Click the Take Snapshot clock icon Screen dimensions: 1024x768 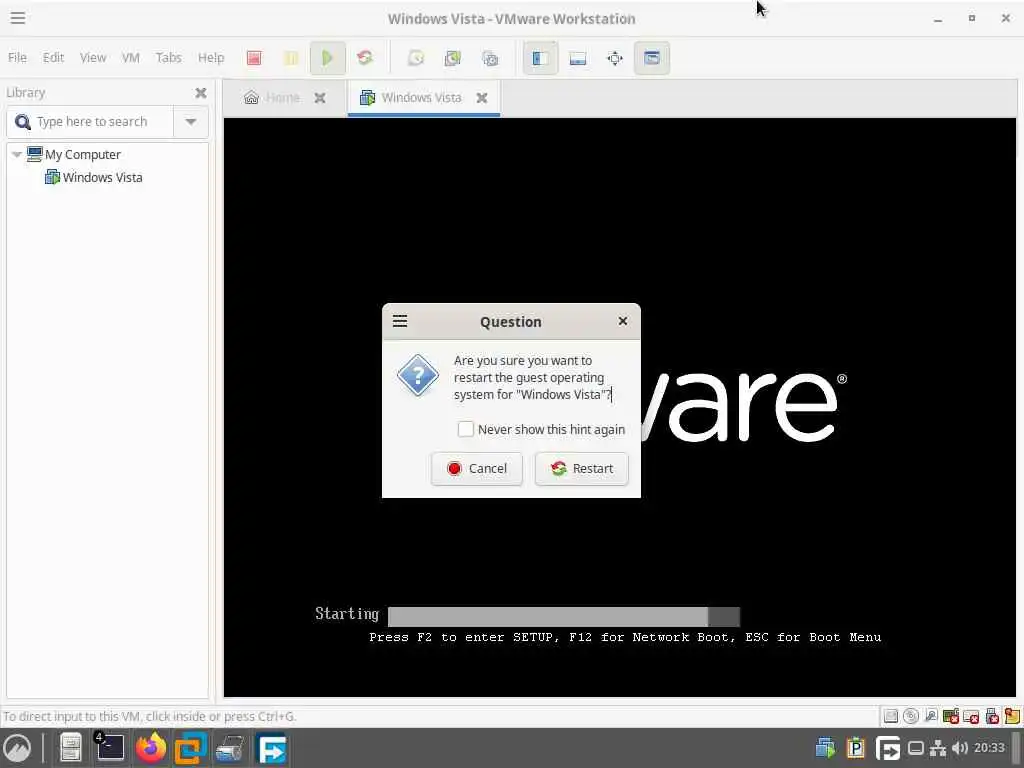(x=416, y=57)
